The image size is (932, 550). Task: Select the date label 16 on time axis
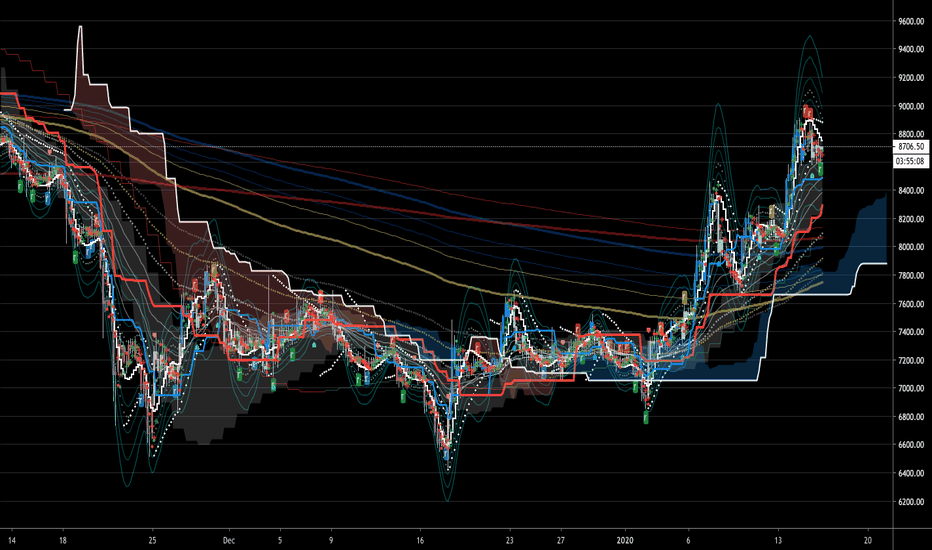click(x=420, y=540)
